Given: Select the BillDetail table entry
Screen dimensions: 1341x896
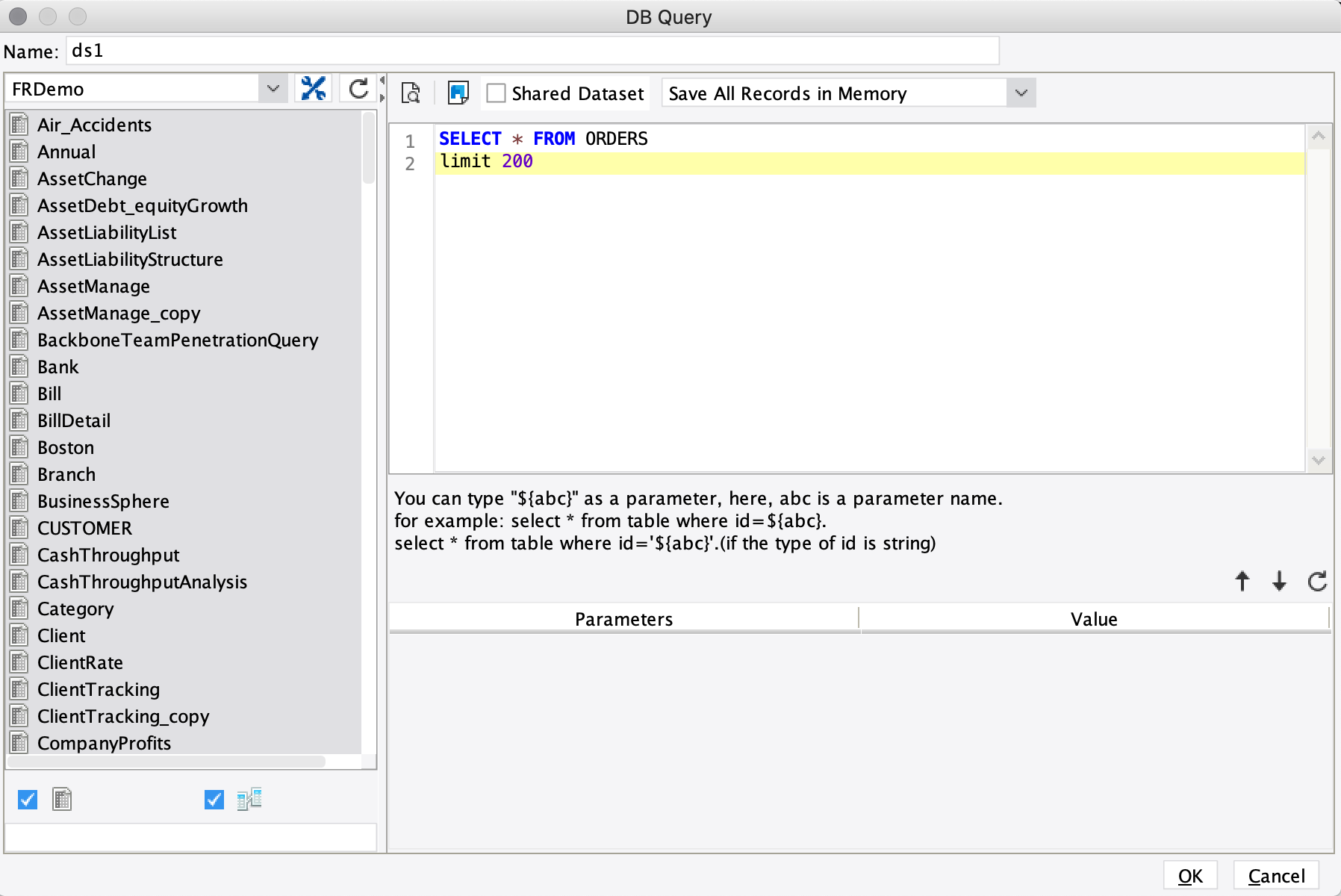Looking at the screenshot, I should point(74,420).
